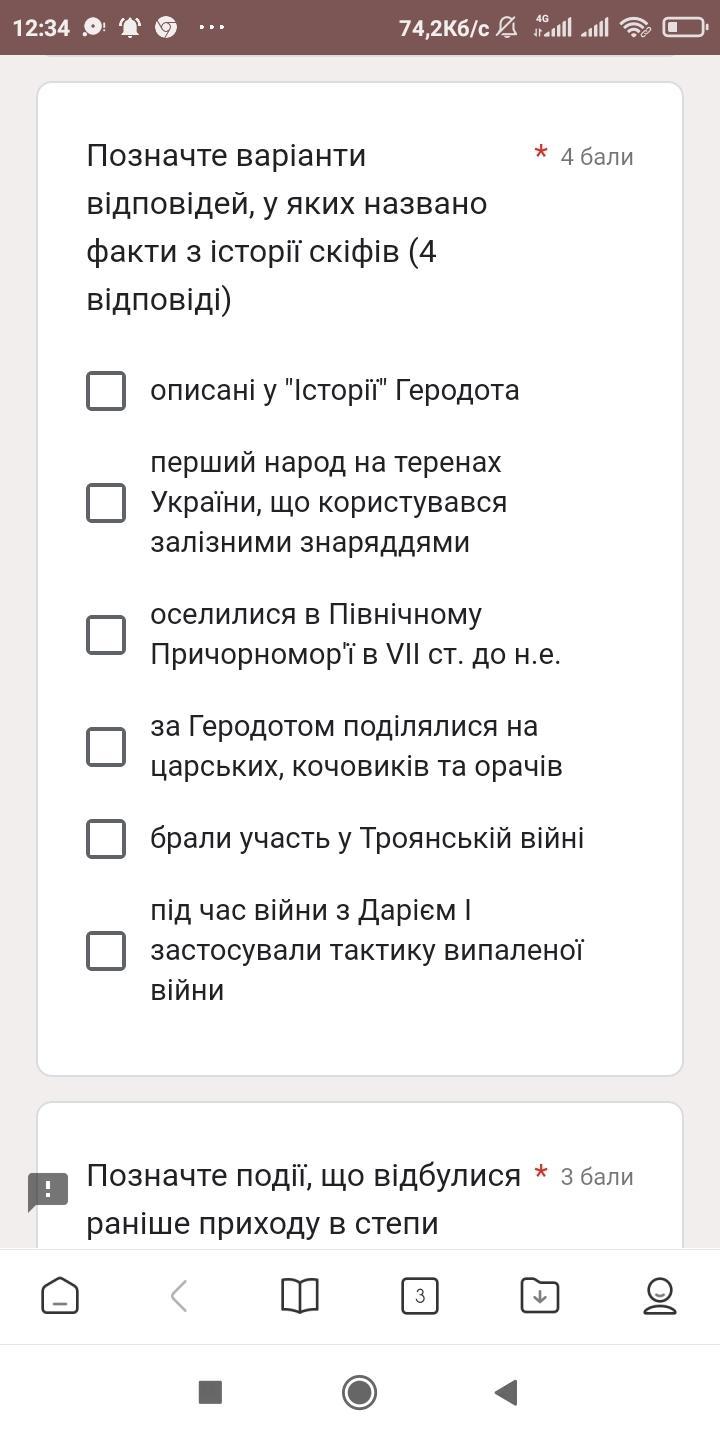Check "описані у Історії Геродота" option
Viewport: 720px width, 1440px height.
(x=106, y=391)
